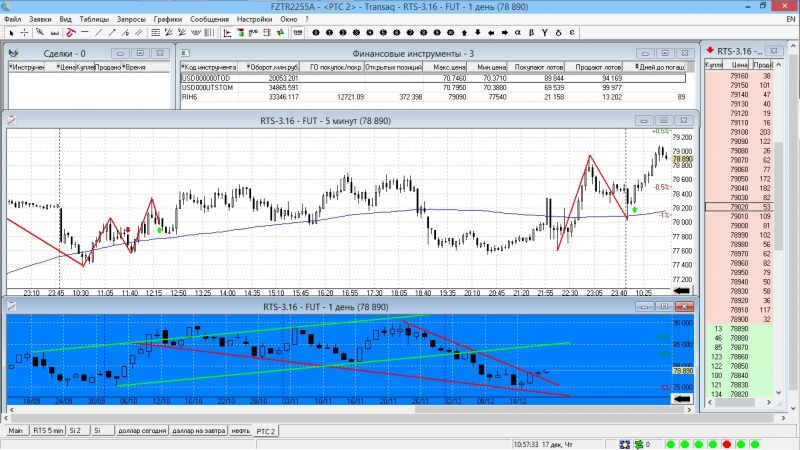Click the down arrow marker icon
Screen dimensions: 800x450
click(x=478, y=33)
